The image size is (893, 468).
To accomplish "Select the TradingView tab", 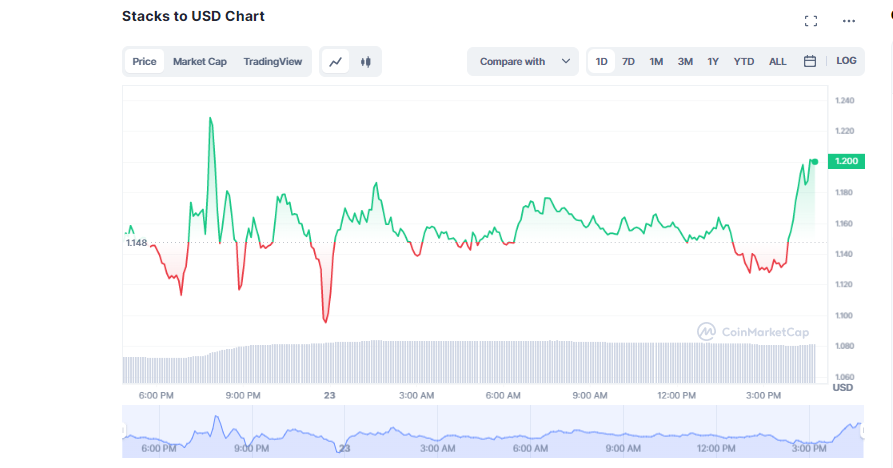I will (x=273, y=61).
